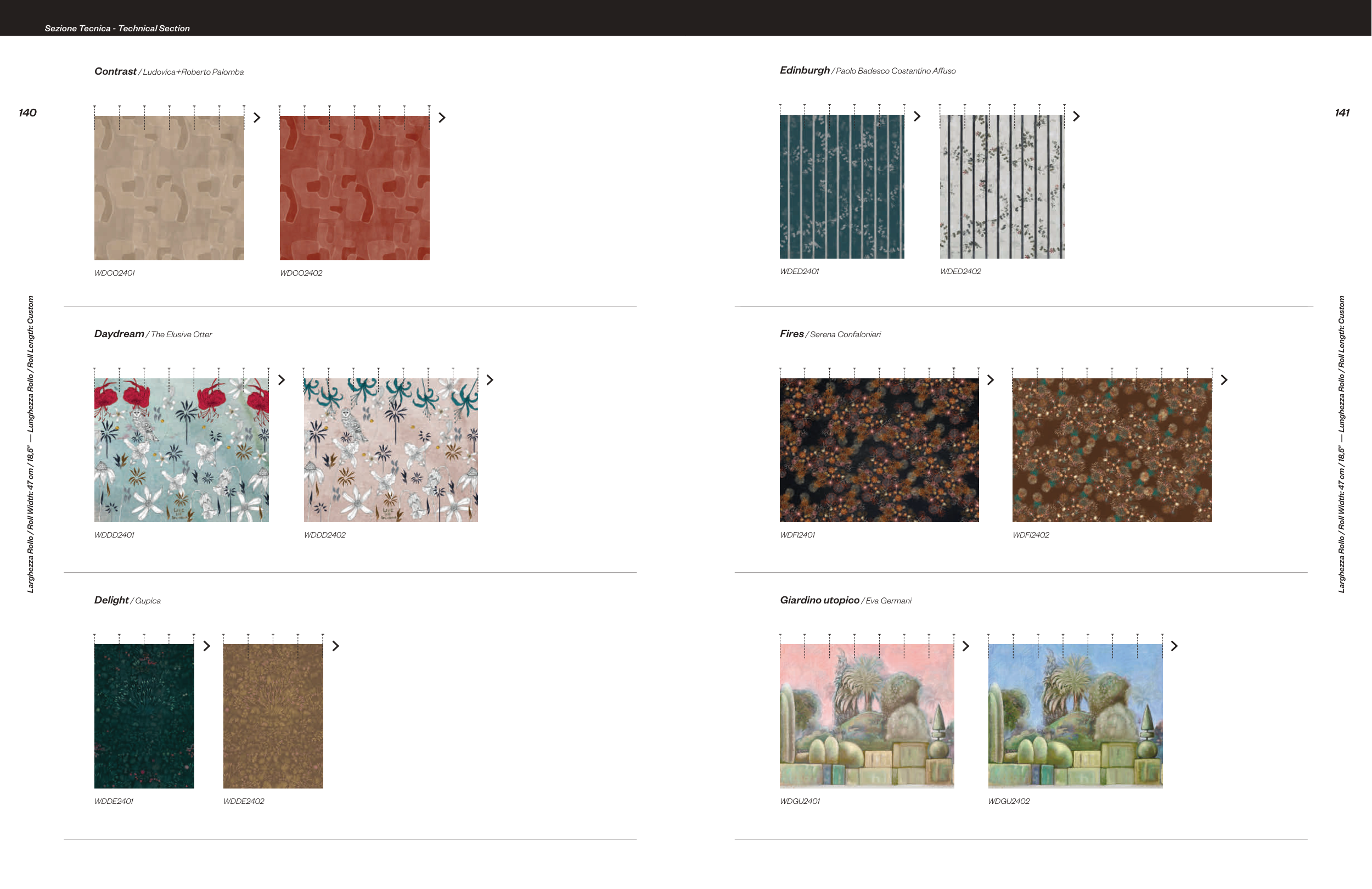This screenshot has height=889, width=1372.
Task: Click arrow beside ochre Delight WDDE2402 swatch
Action: pos(336,646)
